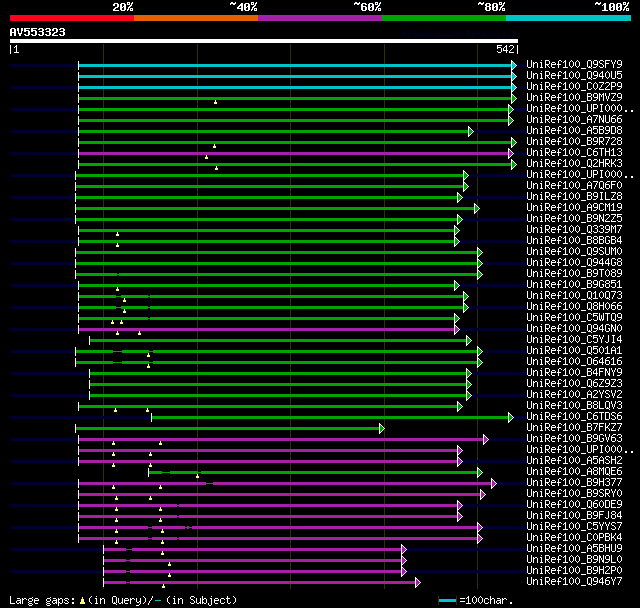Open the UniRef100_A5BHU9 label
This screenshot has height=608, width=640.
click(574, 549)
